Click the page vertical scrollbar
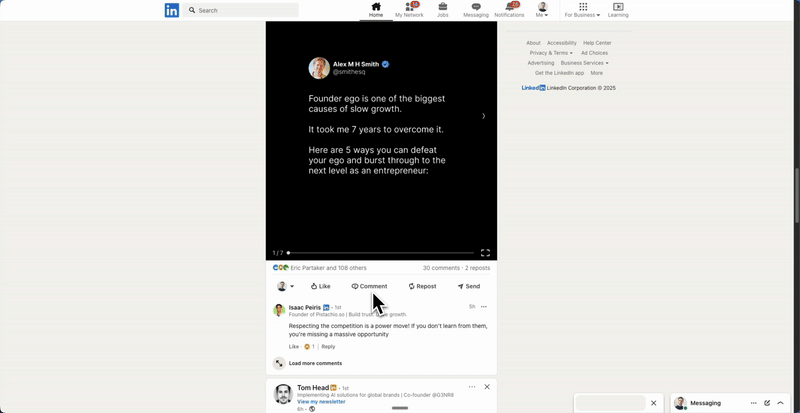The height and width of the screenshot is (413, 800). click(797, 194)
